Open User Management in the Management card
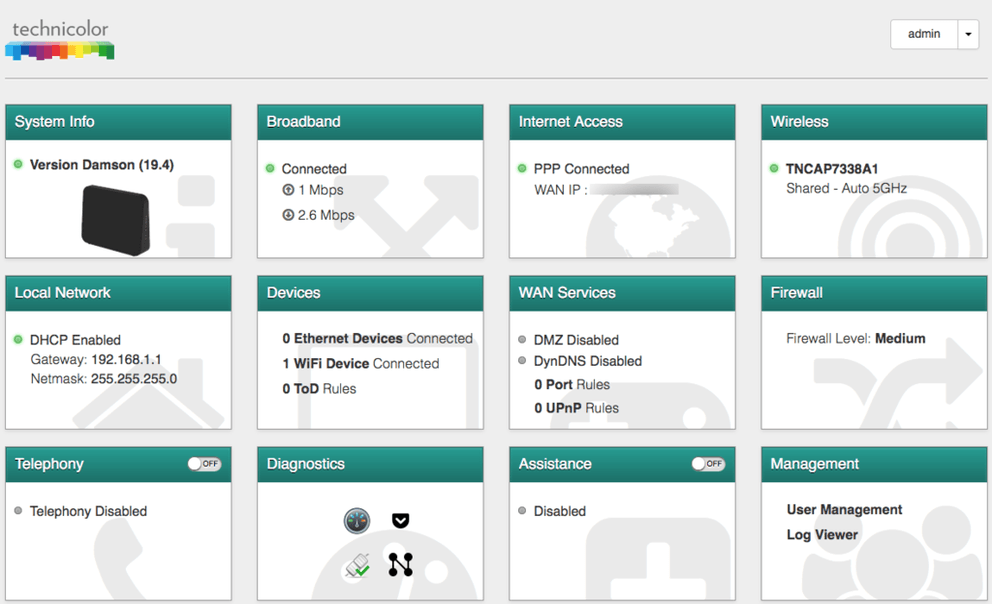992x604 pixels. coord(843,510)
